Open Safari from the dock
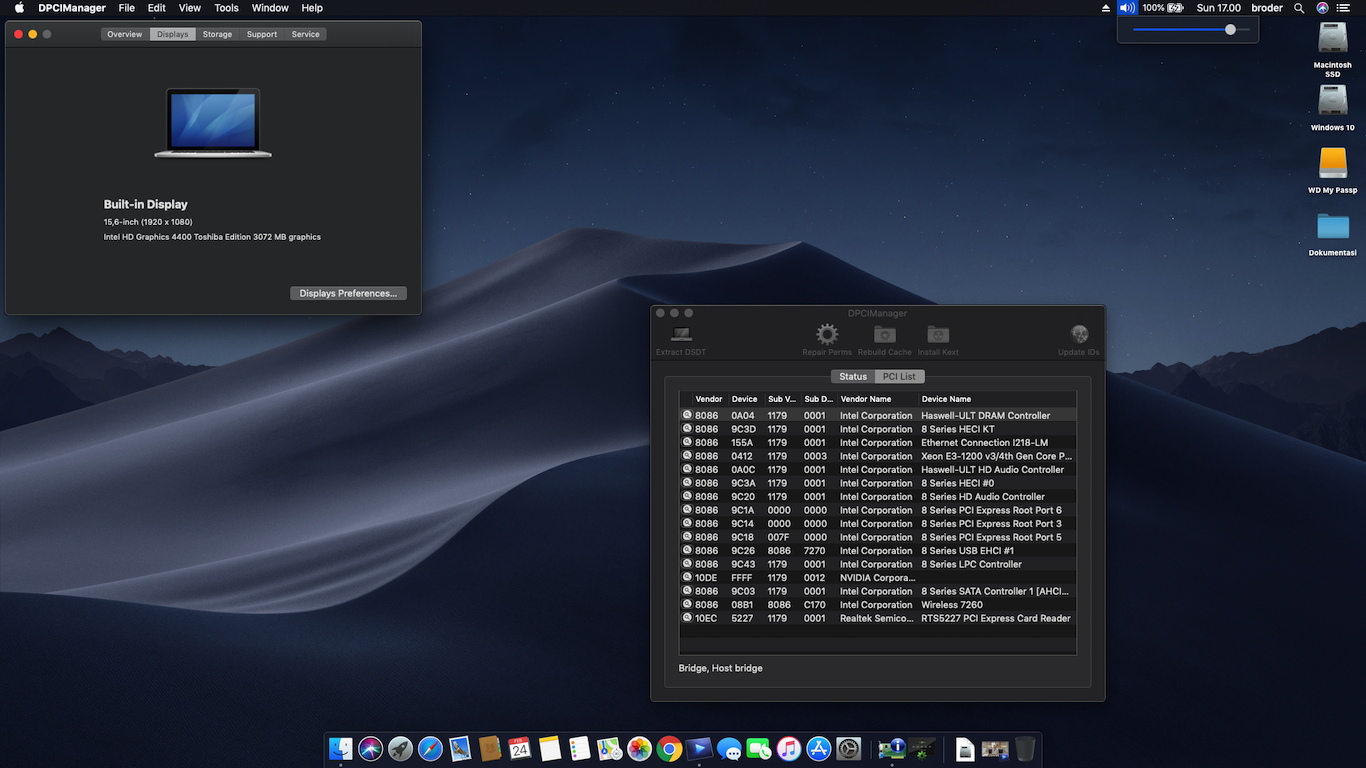 [x=431, y=748]
